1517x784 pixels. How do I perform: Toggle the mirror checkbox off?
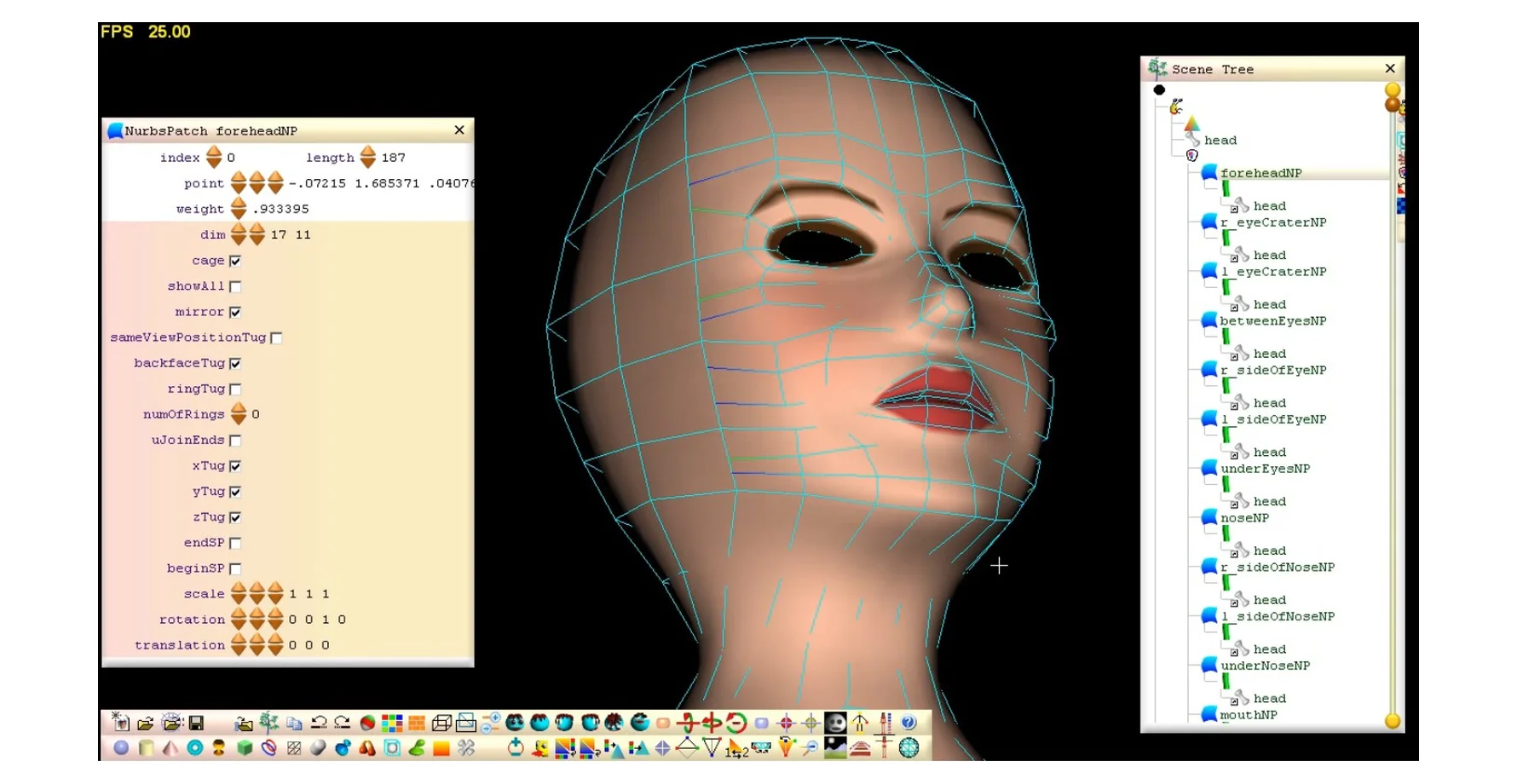(x=235, y=312)
